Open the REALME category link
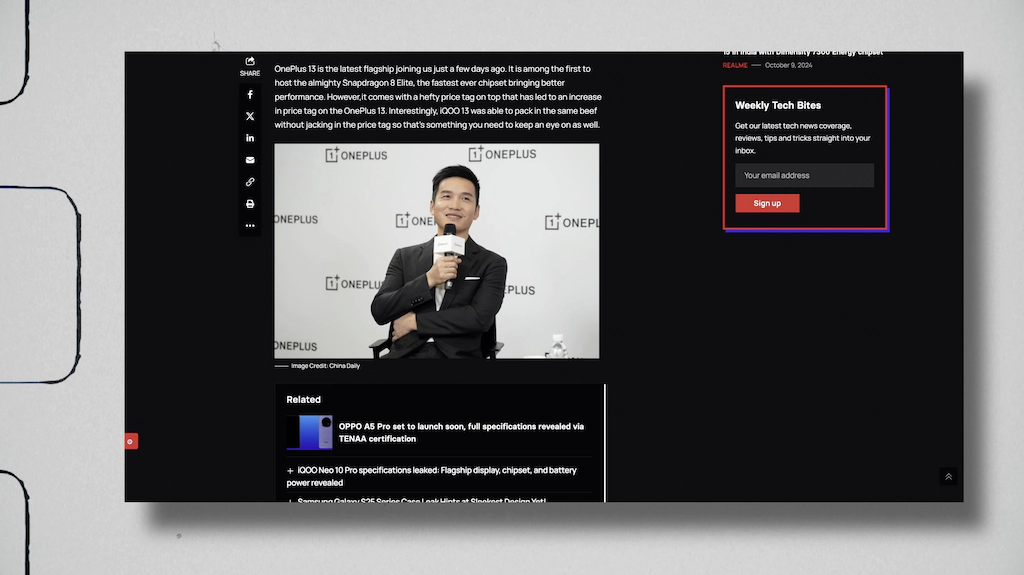Image resolution: width=1024 pixels, height=575 pixels. 735,65
